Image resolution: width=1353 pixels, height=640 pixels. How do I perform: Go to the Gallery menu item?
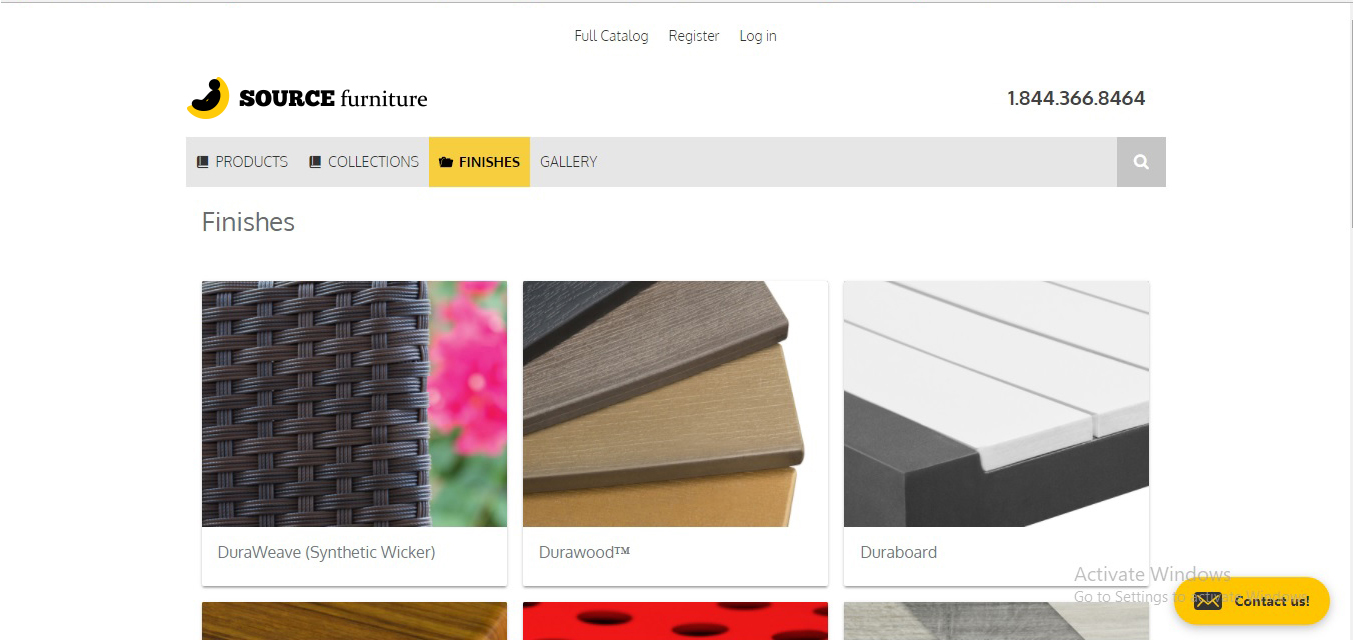pos(568,162)
